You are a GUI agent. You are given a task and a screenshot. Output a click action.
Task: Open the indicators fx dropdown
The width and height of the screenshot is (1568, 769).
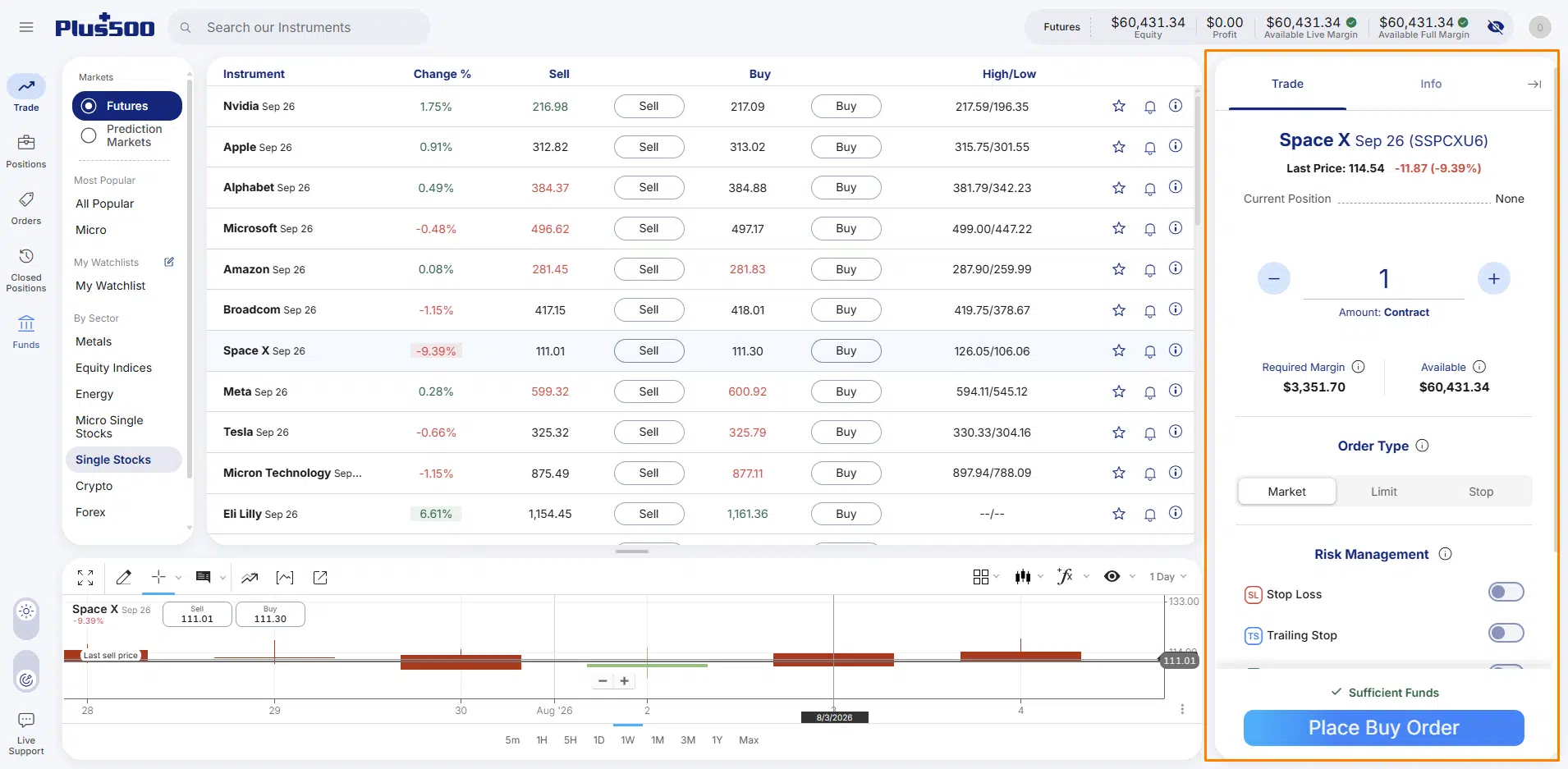tap(1072, 577)
